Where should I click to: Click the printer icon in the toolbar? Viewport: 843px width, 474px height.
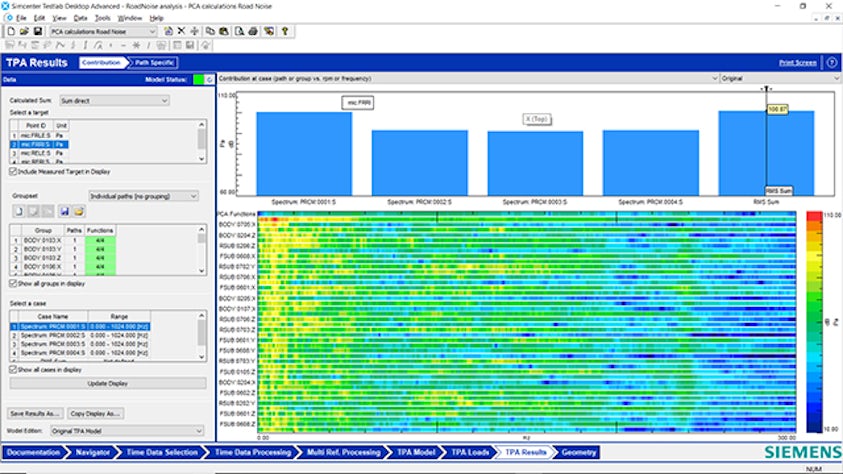tap(253, 31)
